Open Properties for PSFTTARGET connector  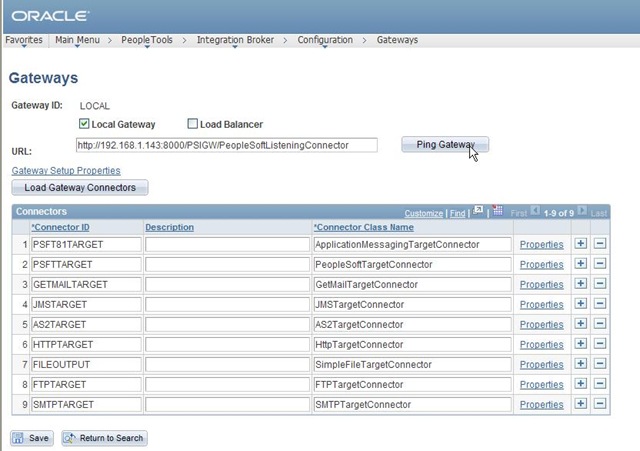[541, 264]
